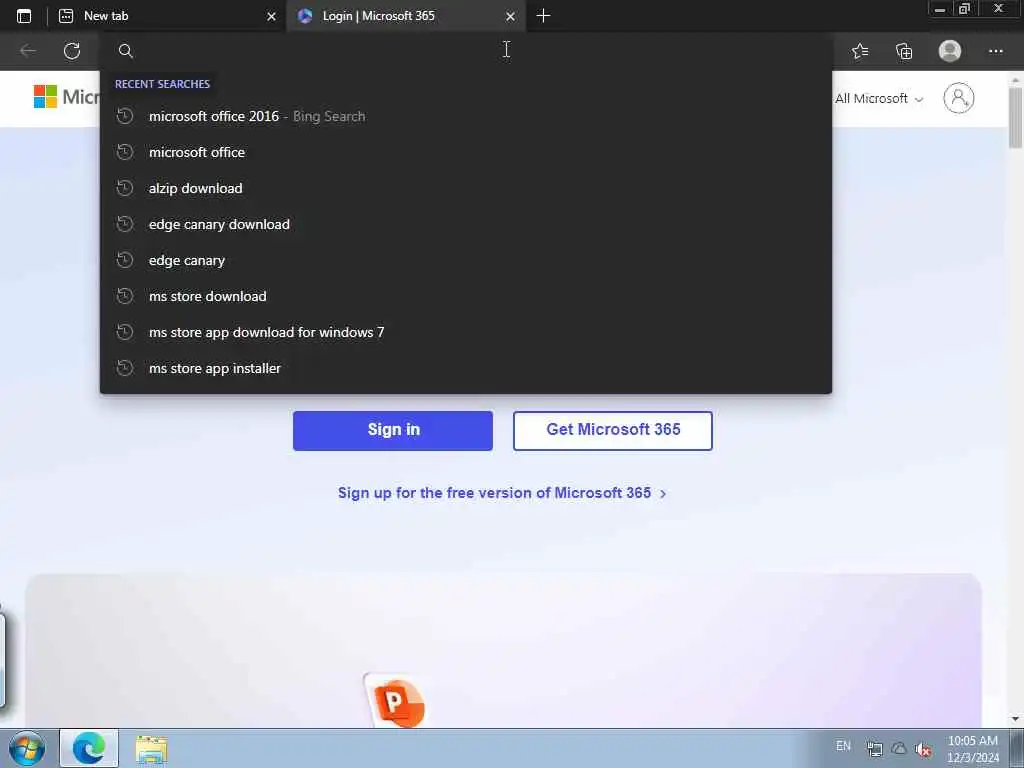Click the search magnifier icon in address bar
This screenshot has height=768, width=1024.
click(125, 51)
